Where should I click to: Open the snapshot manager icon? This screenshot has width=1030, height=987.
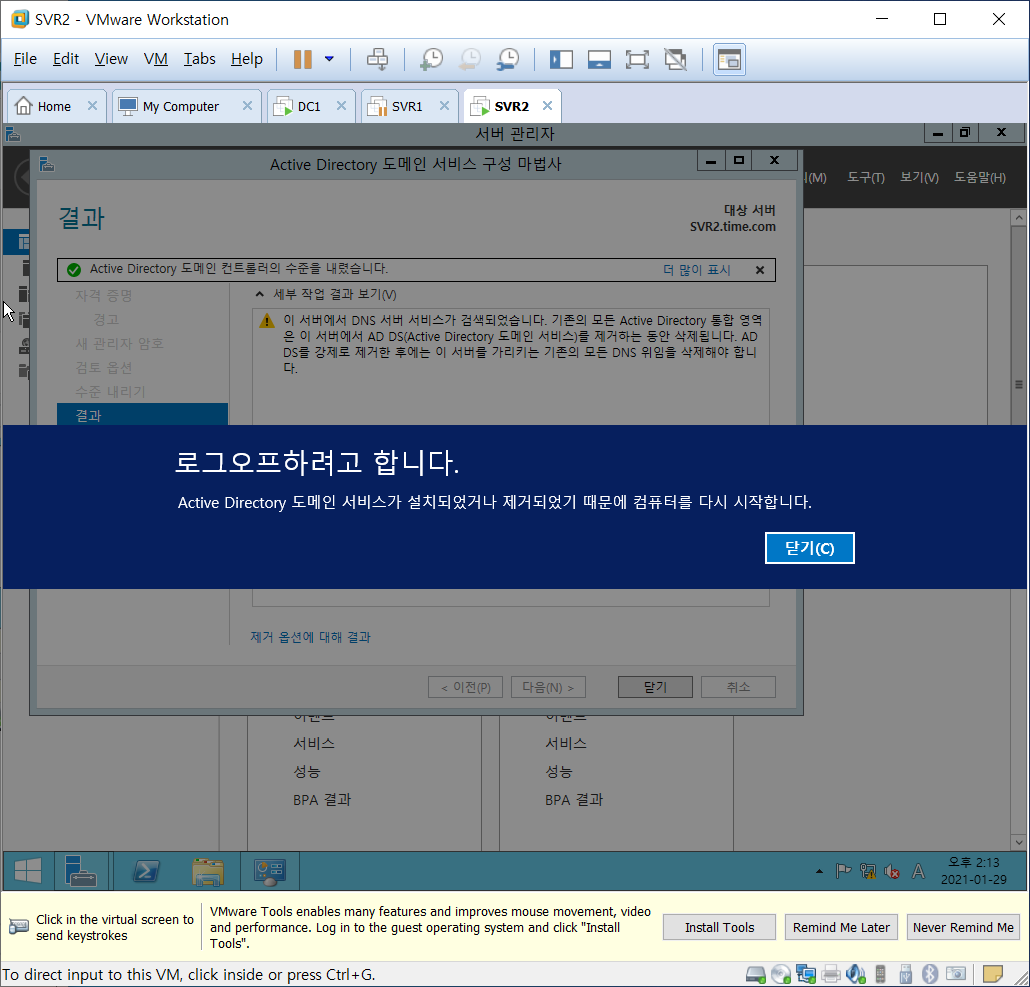(x=508, y=59)
